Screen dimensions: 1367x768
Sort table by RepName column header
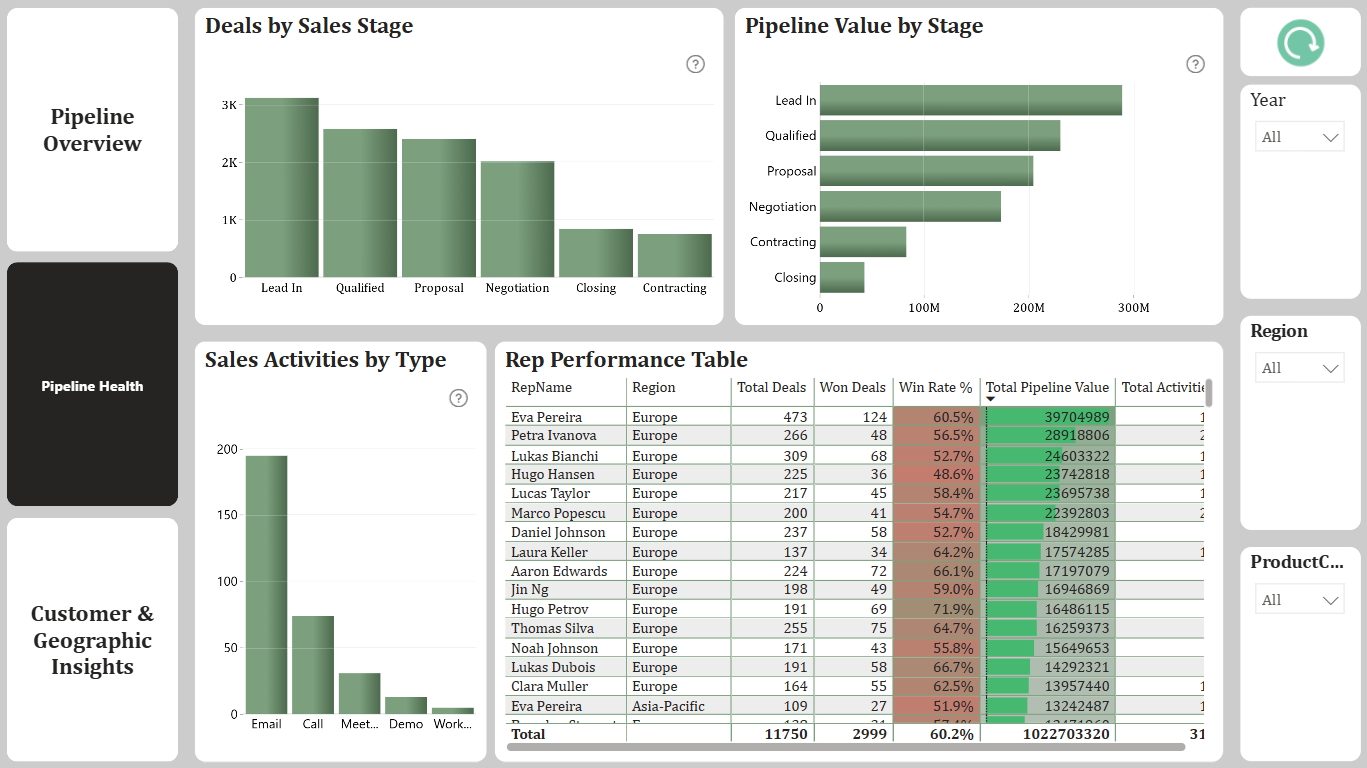pos(541,388)
